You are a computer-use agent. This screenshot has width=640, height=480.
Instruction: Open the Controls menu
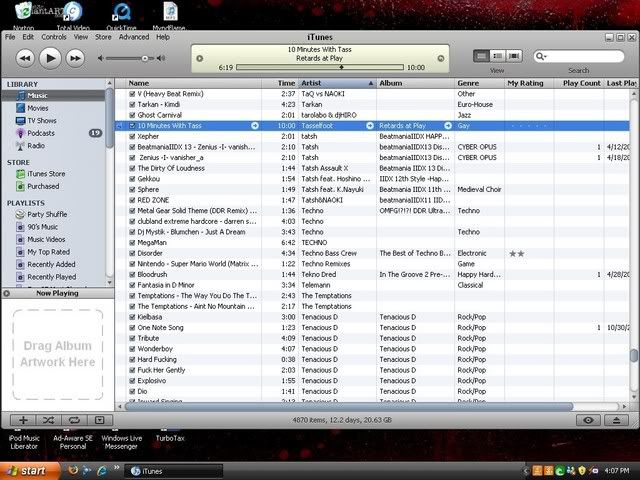pyautogui.click(x=53, y=37)
